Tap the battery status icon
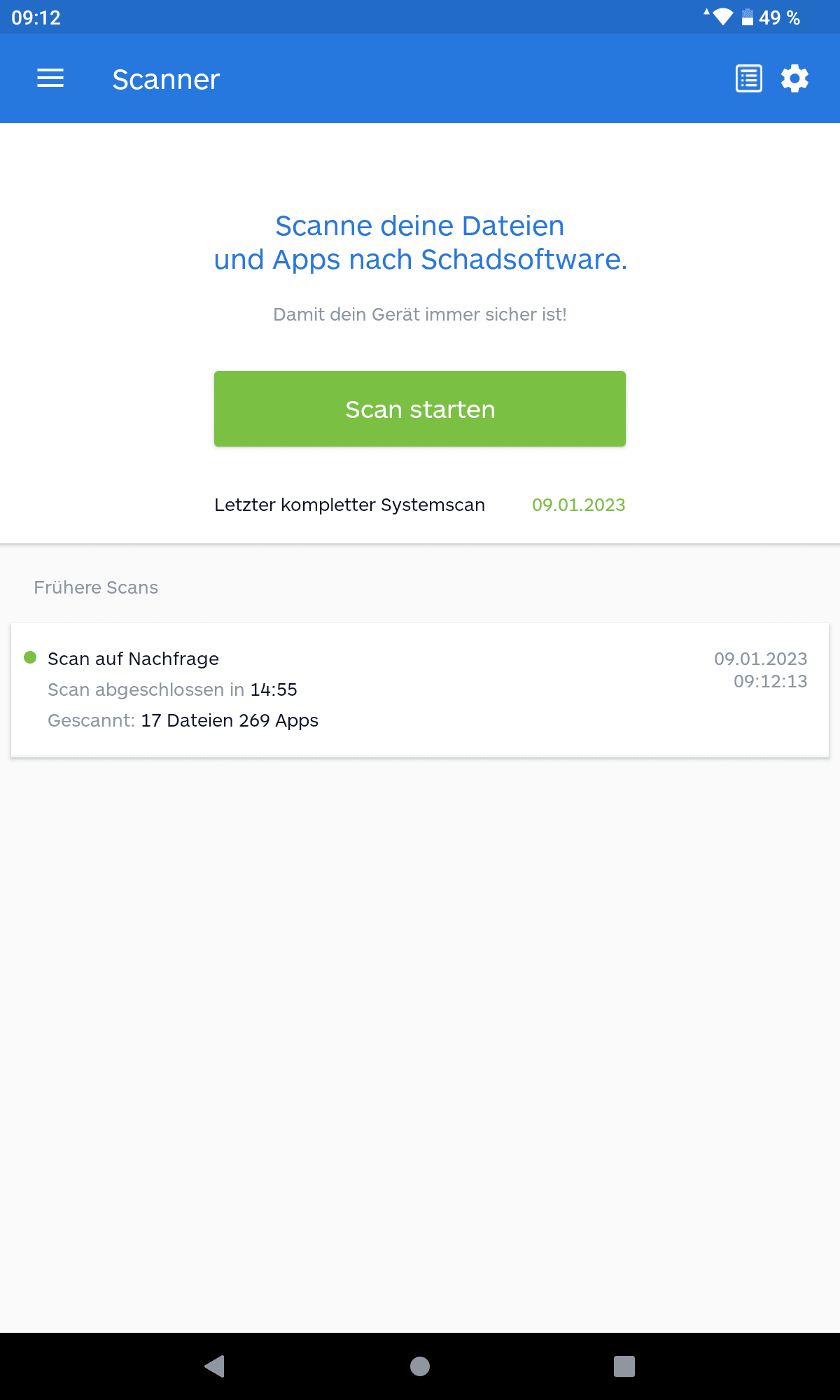 tap(748, 17)
